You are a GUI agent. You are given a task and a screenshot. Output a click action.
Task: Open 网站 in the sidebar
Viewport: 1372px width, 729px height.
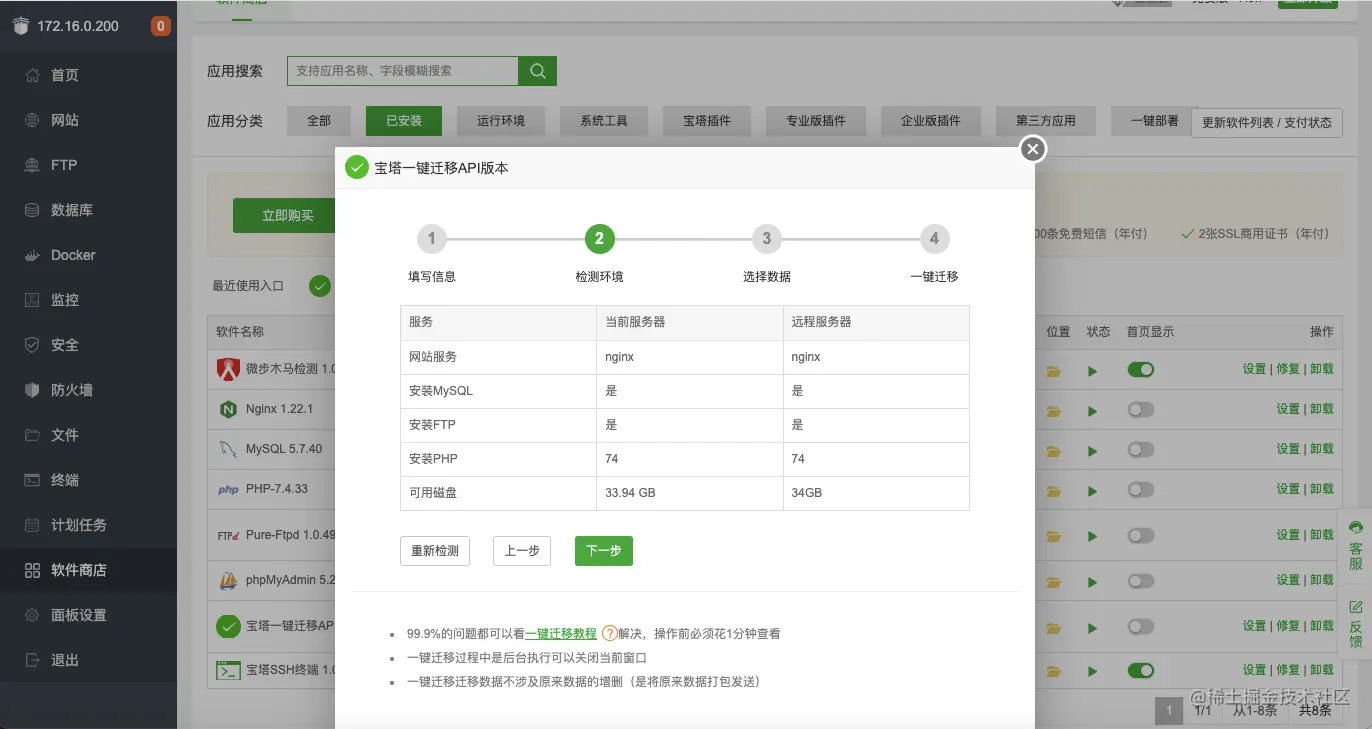coord(88,120)
